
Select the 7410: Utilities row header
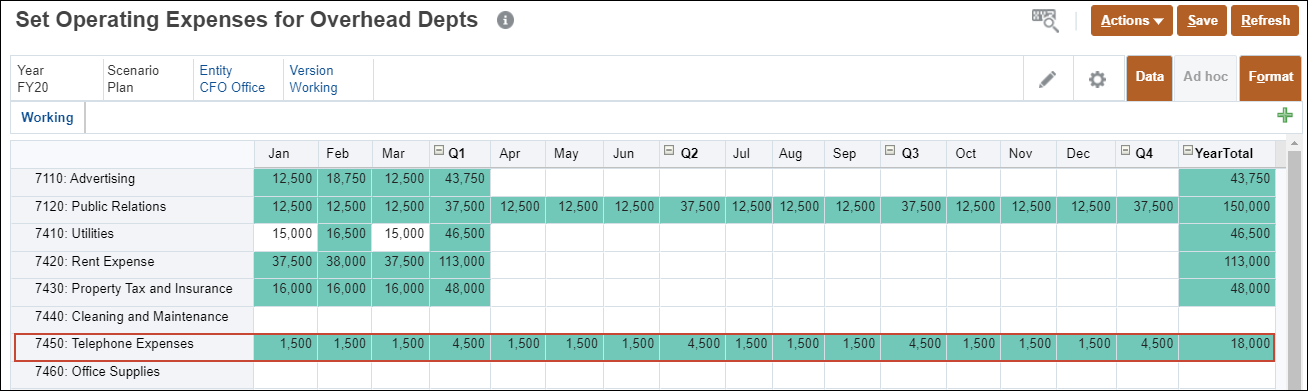tap(132, 236)
